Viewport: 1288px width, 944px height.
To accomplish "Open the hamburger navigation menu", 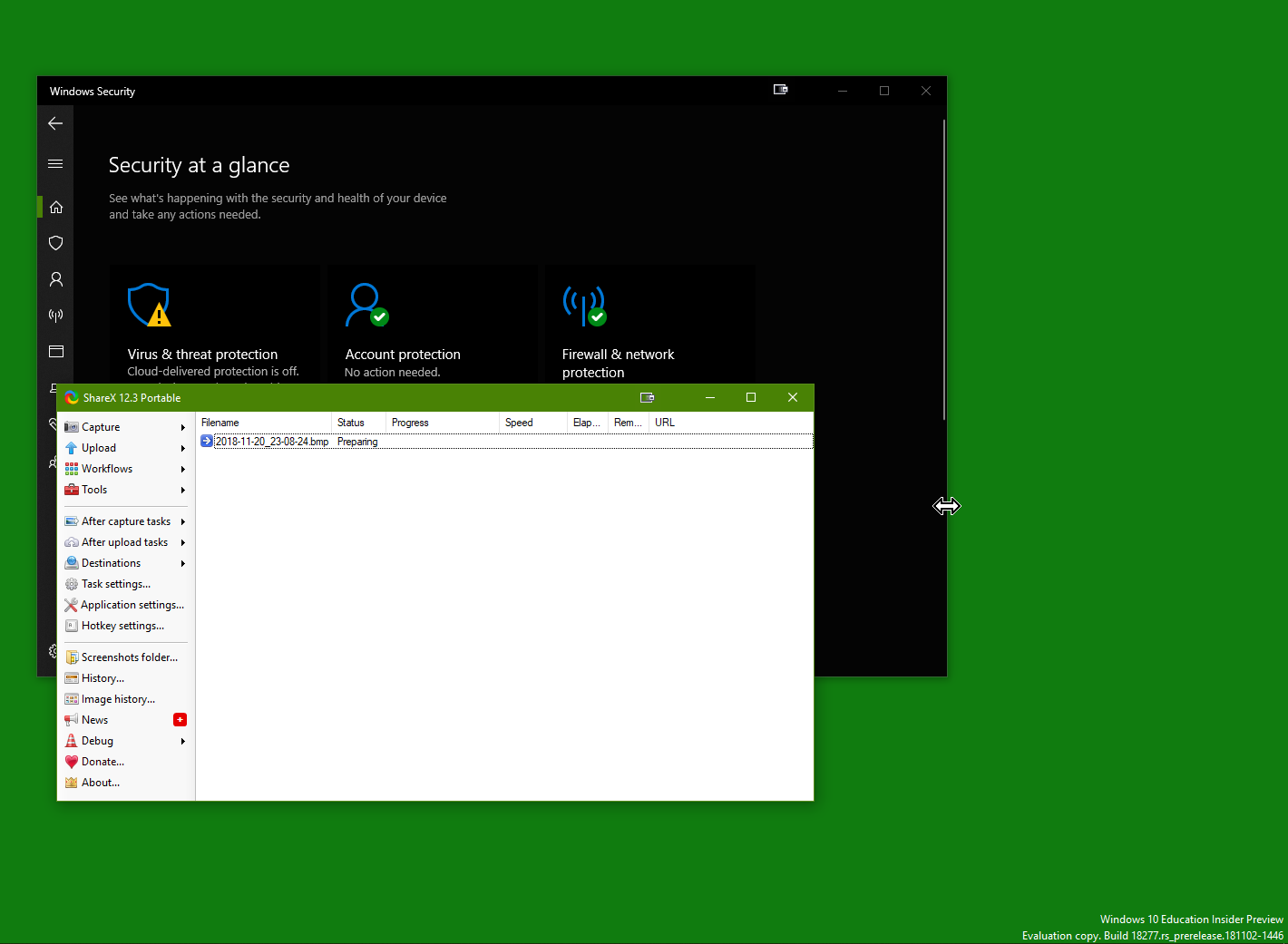I will 55,164.
